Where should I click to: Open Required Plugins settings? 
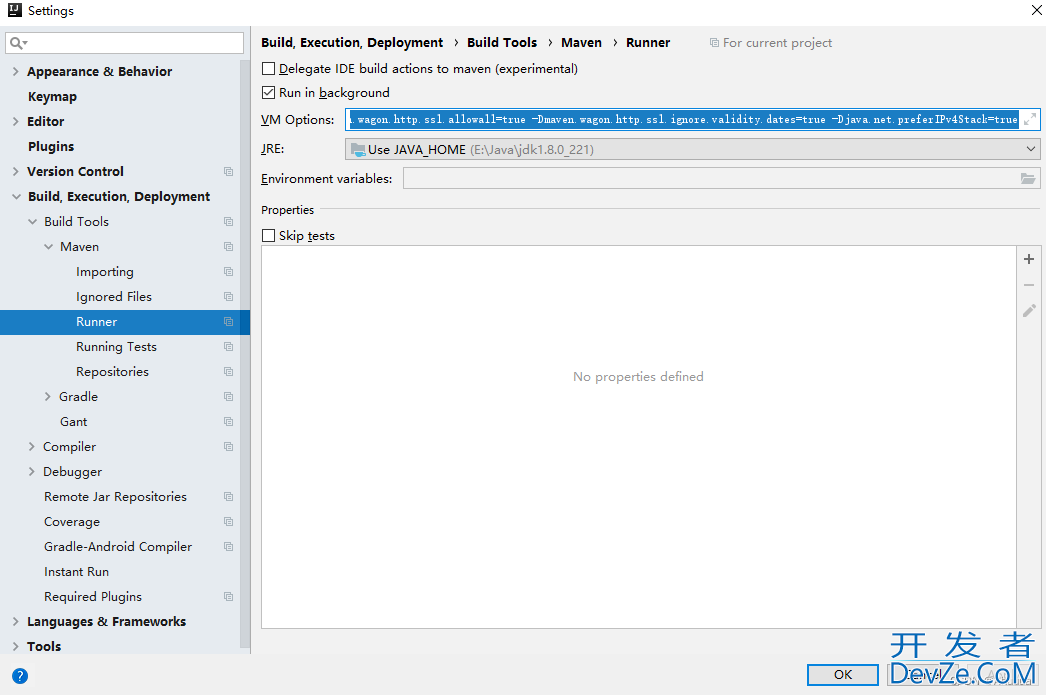click(93, 597)
